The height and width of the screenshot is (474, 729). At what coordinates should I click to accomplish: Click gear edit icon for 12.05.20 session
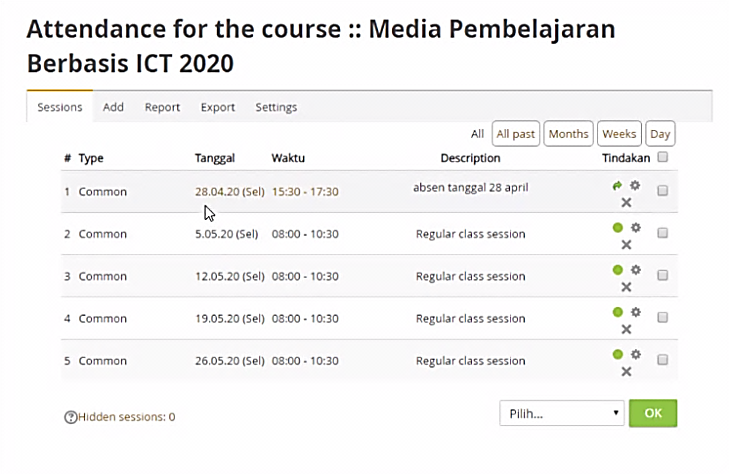coord(635,270)
